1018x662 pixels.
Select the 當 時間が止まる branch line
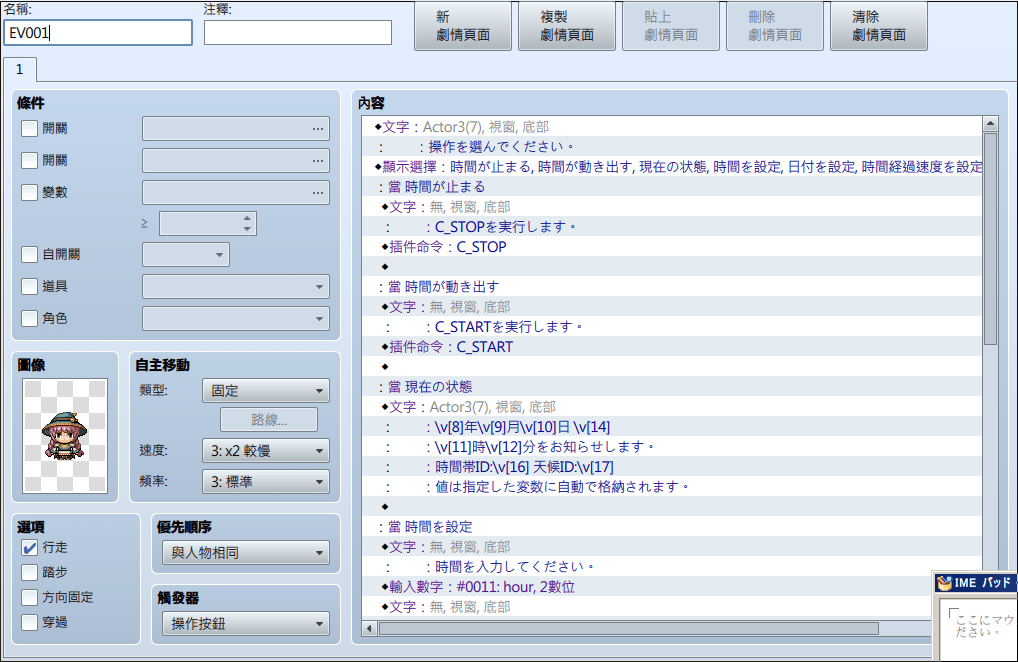click(673, 187)
